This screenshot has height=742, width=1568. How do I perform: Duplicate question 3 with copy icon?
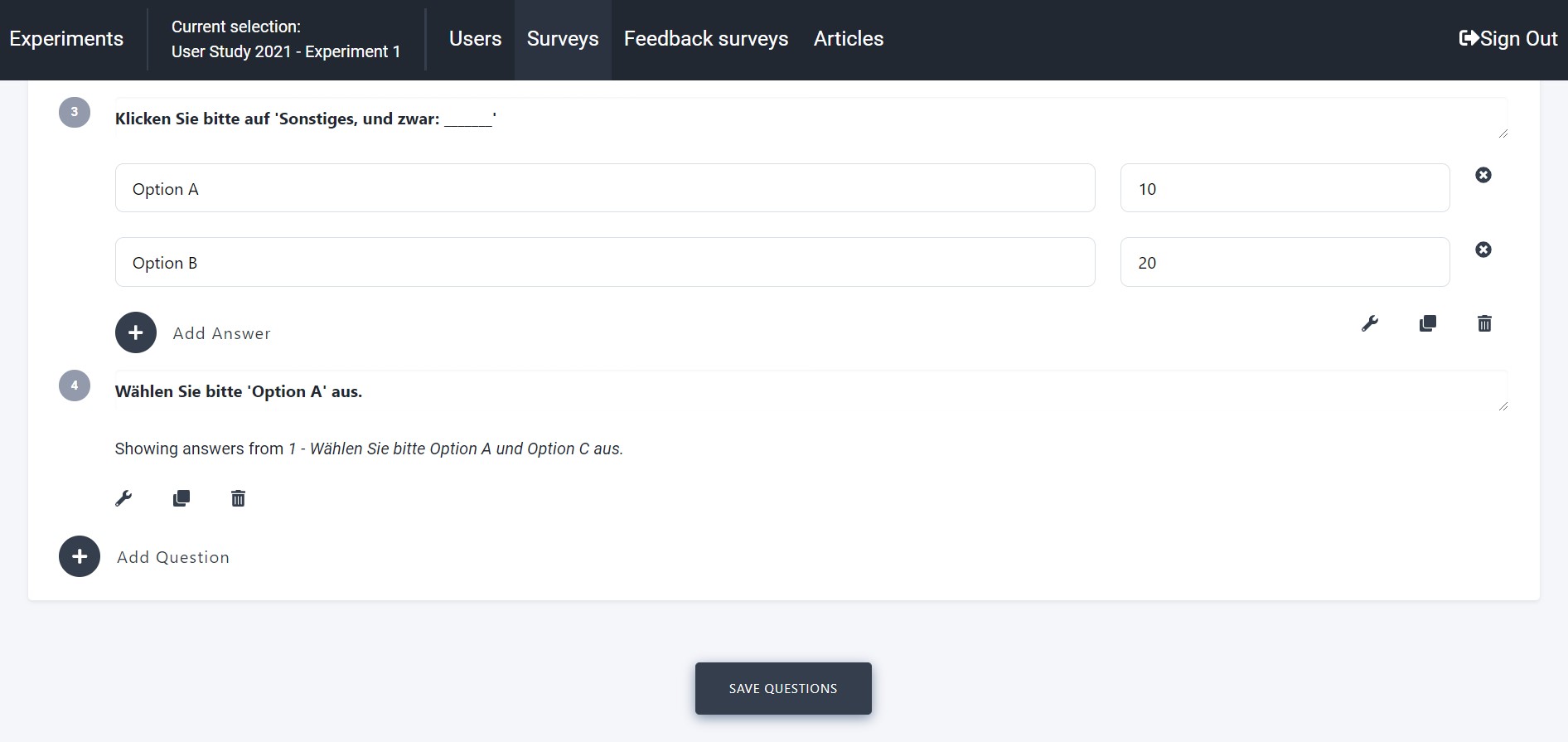point(1427,323)
